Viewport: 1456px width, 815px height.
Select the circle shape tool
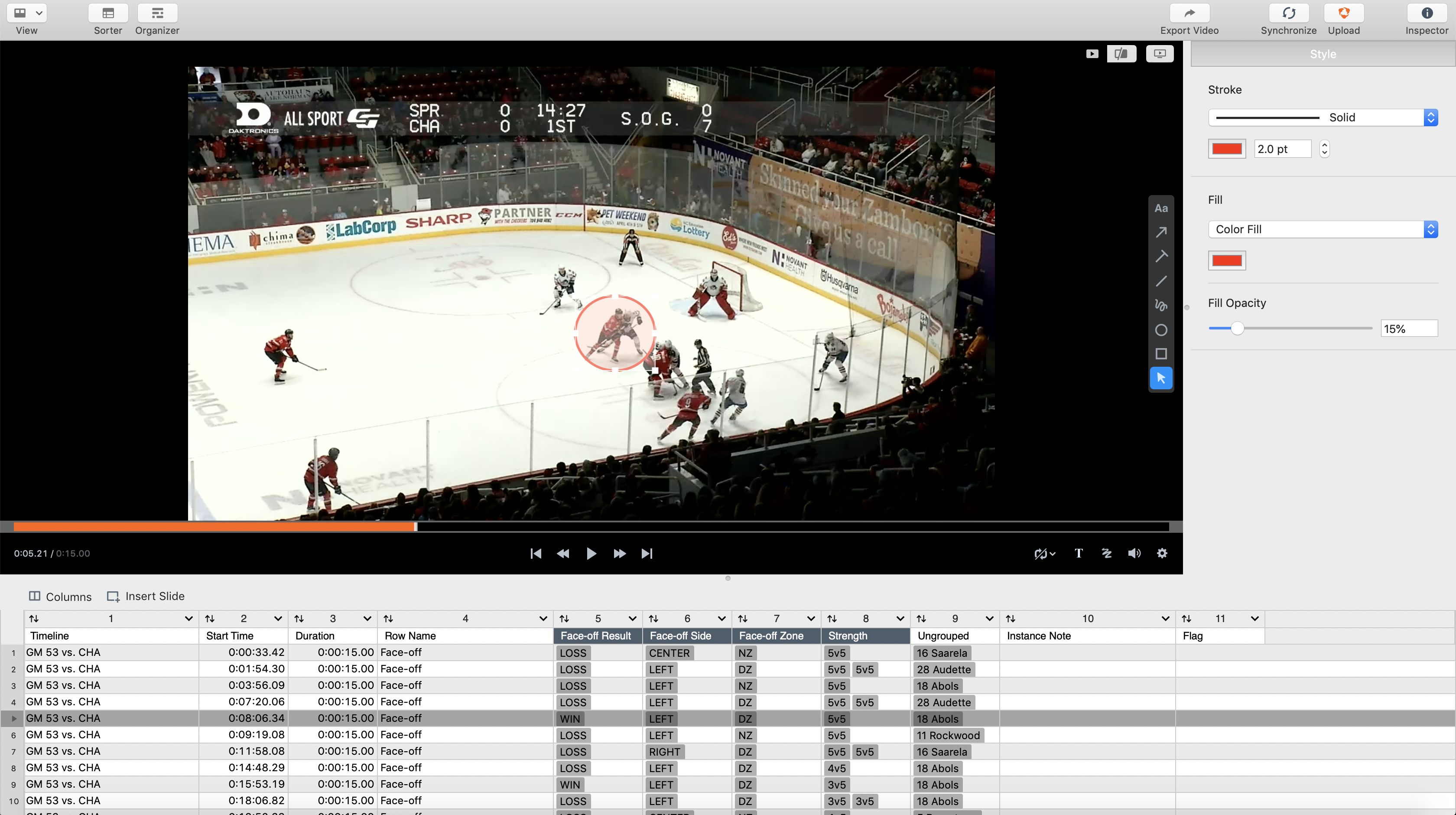[x=1161, y=330]
